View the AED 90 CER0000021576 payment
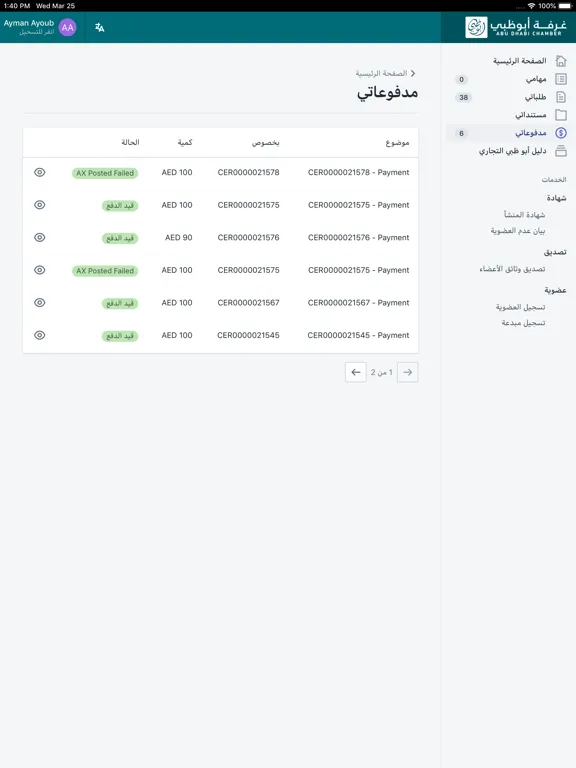 (40, 238)
